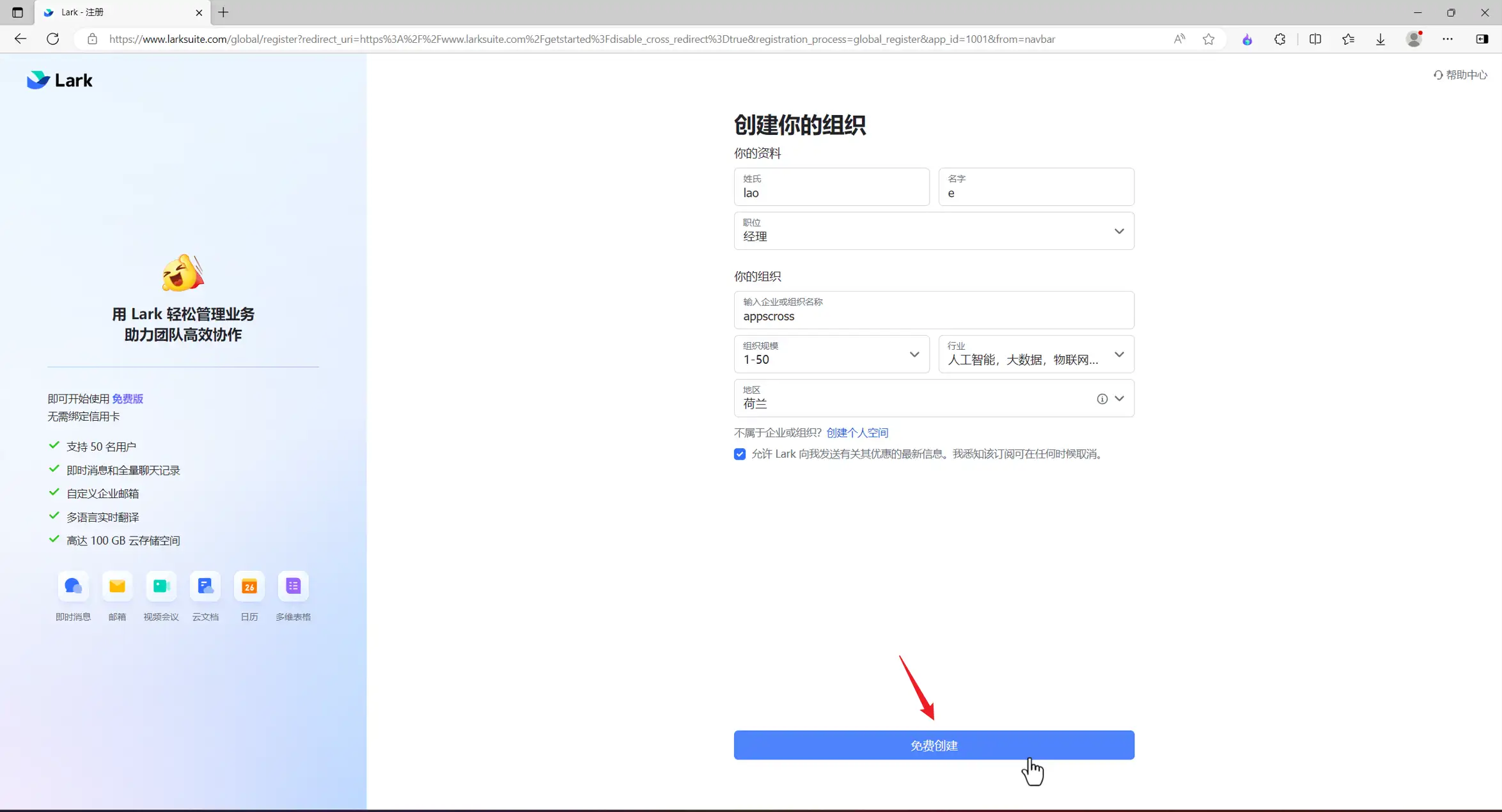Click the multi-dimensional table icon
Viewport: 1502px width, 812px height.
pyautogui.click(x=293, y=585)
